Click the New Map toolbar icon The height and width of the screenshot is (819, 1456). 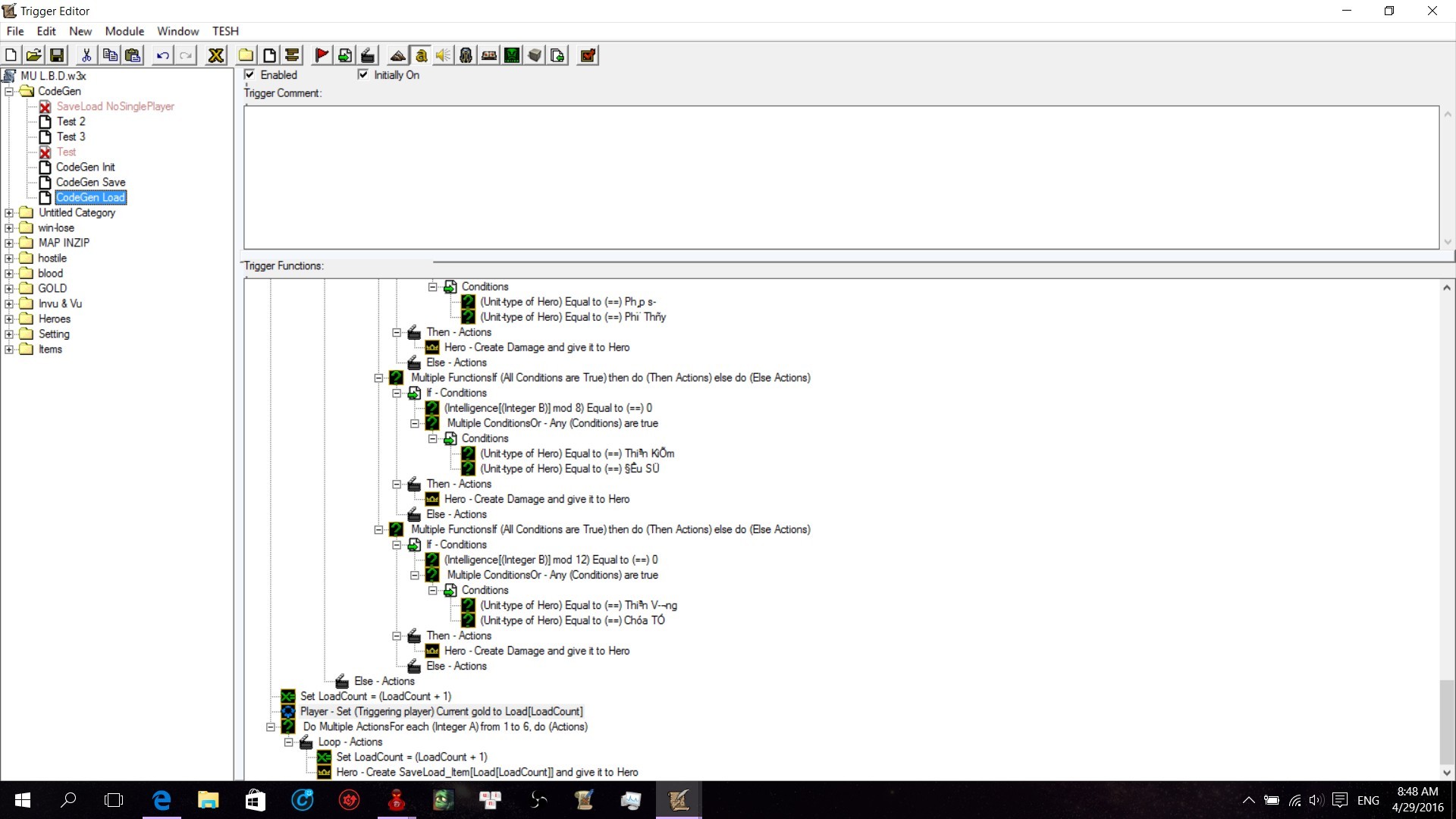[x=11, y=55]
